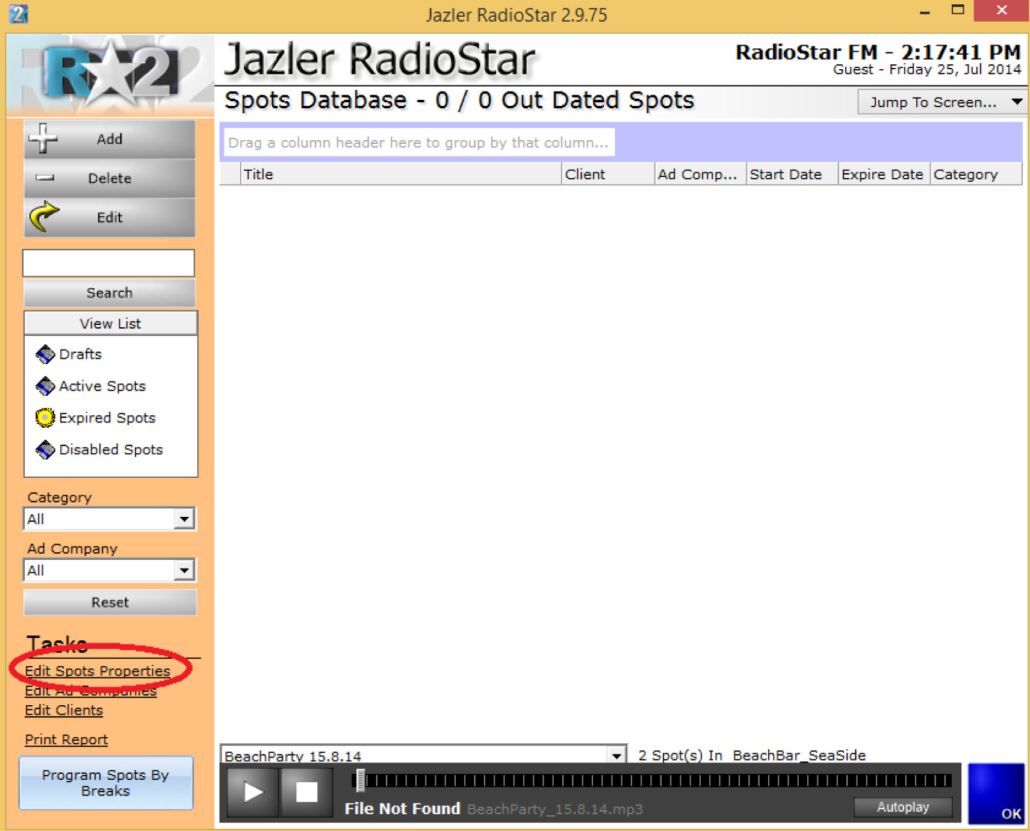Open the Edit Spots Properties link
The height and width of the screenshot is (831, 1030).
[x=97, y=671]
